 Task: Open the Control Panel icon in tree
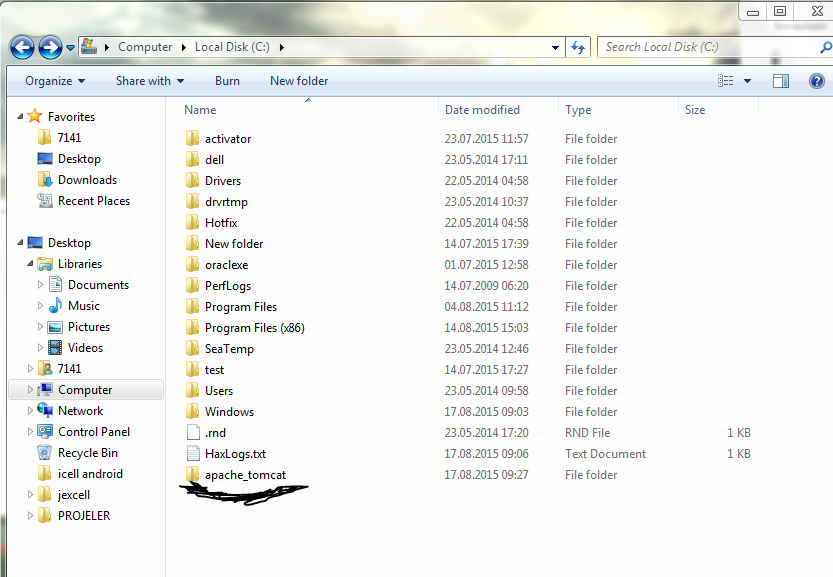[45, 431]
